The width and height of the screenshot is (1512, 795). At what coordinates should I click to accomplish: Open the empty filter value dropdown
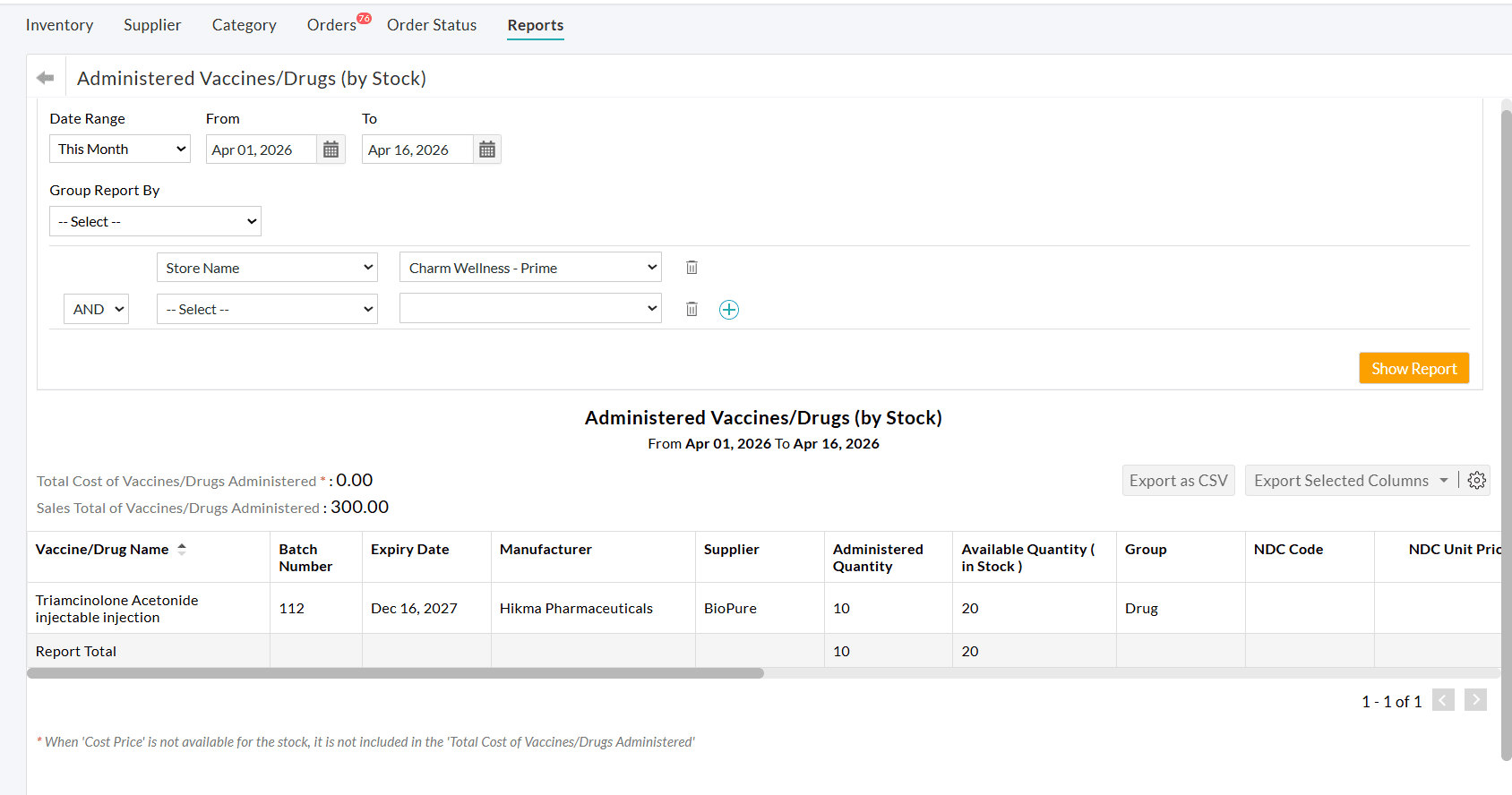530,309
